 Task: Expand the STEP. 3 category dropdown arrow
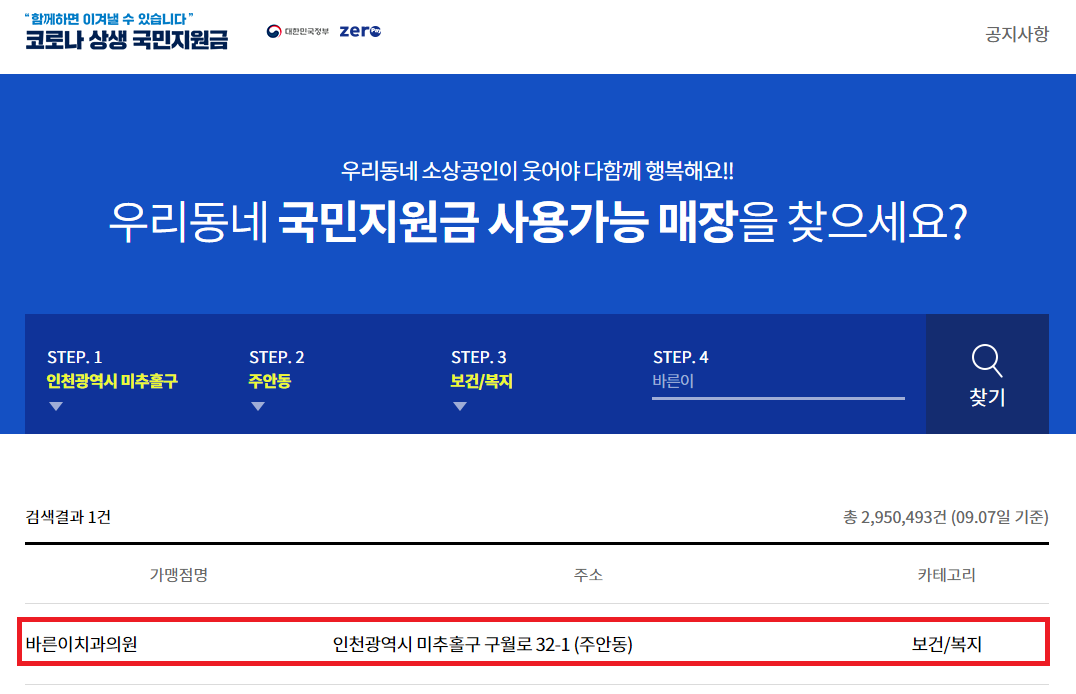(x=460, y=406)
